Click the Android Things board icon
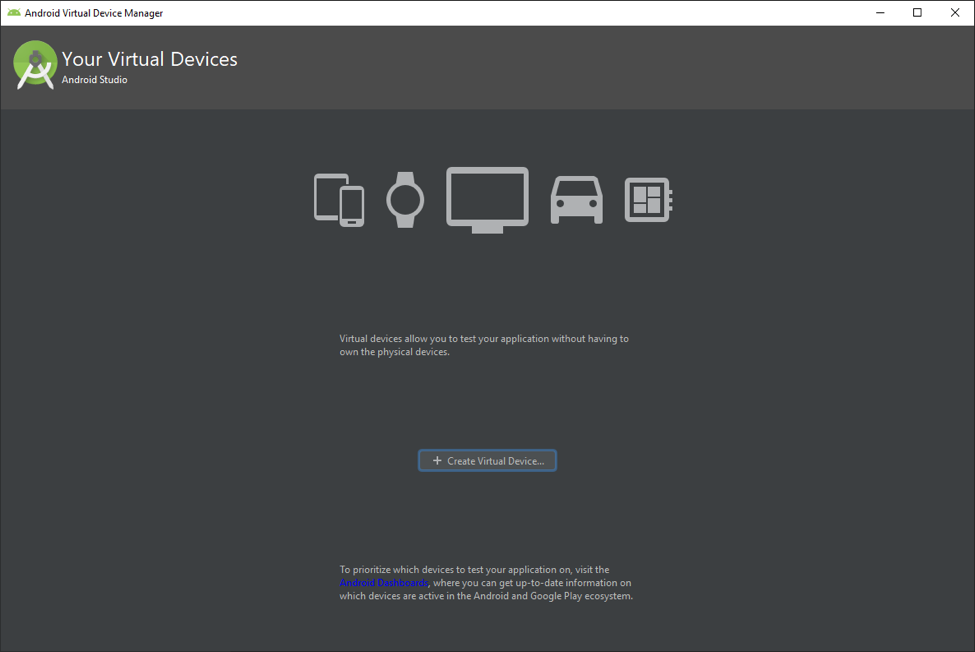Image resolution: width=975 pixels, height=652 pixels. [649, 200]
